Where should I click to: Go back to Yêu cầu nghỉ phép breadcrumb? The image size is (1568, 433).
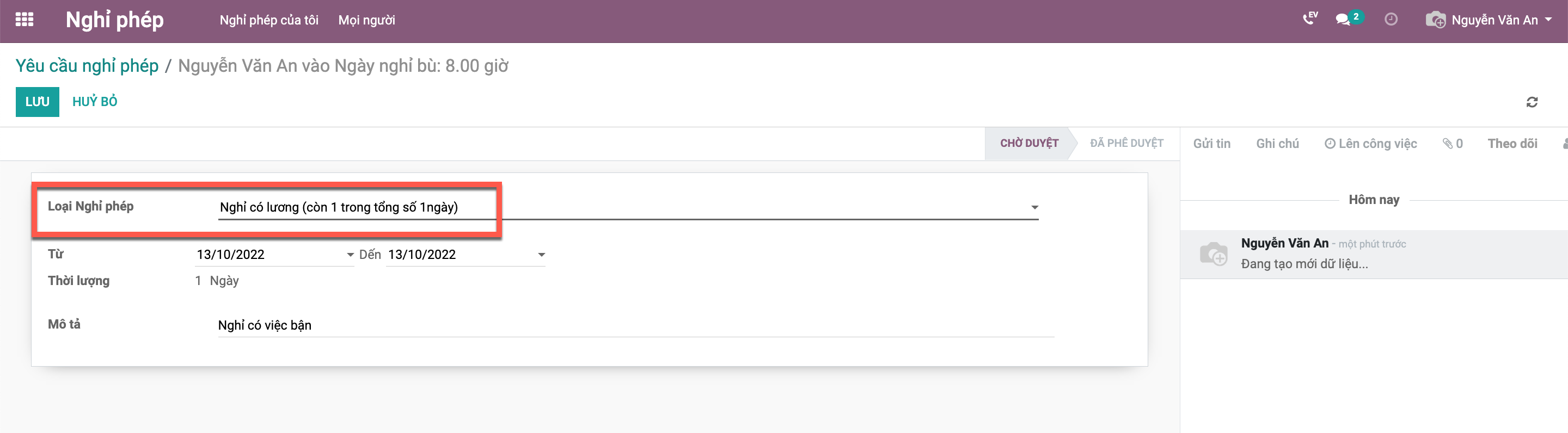(87, 66)
